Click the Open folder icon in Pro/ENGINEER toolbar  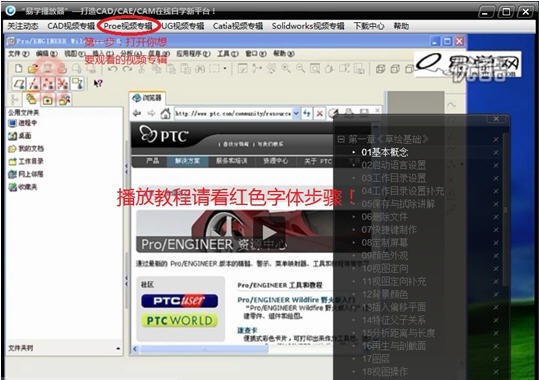coord(33,69)
